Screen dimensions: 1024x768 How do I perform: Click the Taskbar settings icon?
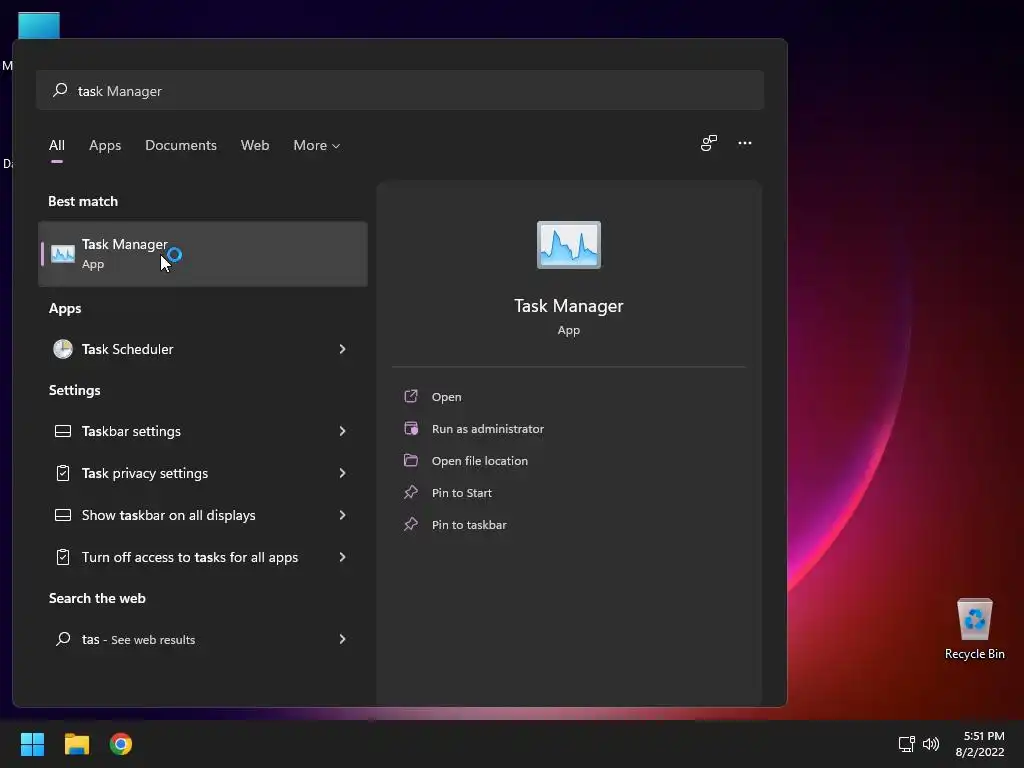pos(63,431)
